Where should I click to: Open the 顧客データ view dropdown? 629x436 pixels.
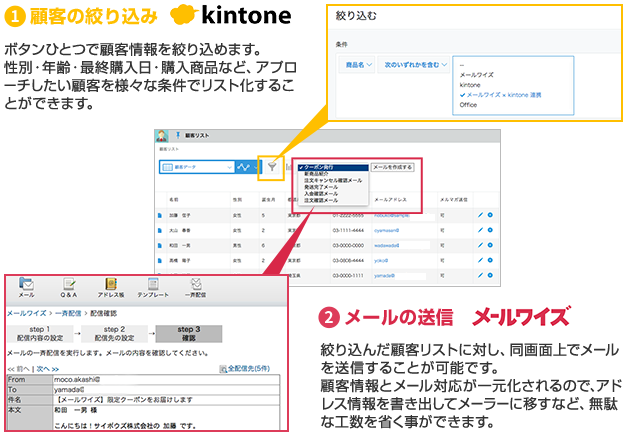195,168
